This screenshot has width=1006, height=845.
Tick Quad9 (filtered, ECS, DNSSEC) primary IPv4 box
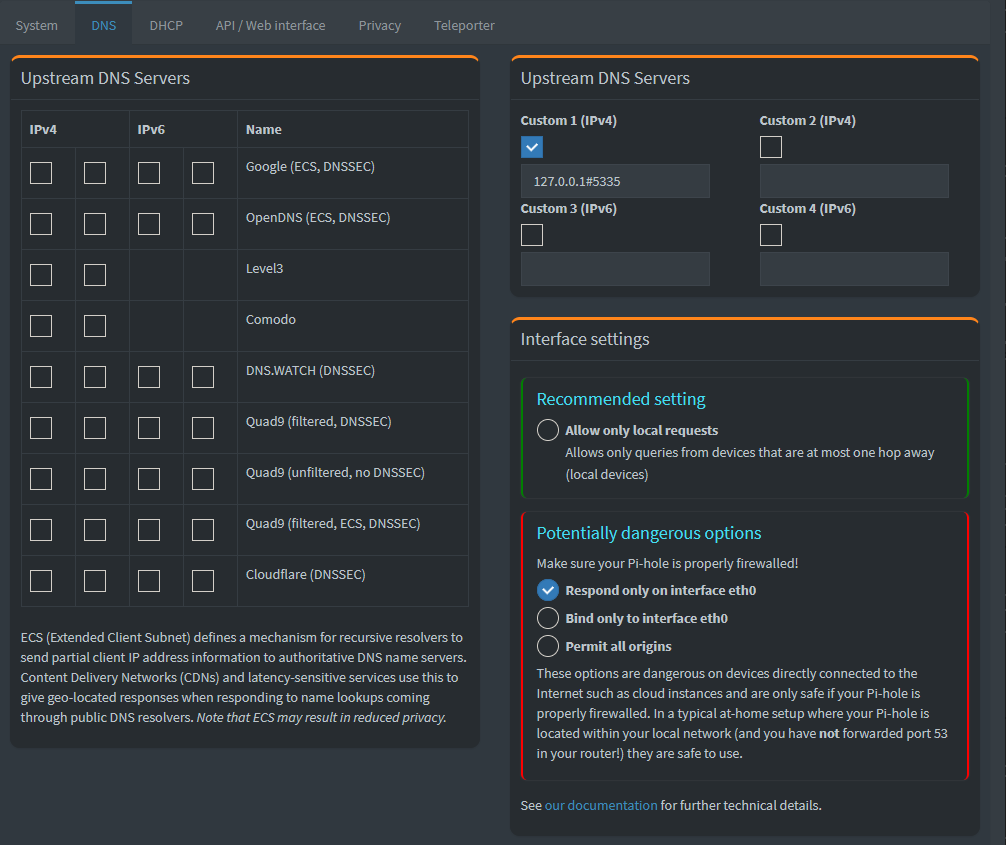point(41,530)
